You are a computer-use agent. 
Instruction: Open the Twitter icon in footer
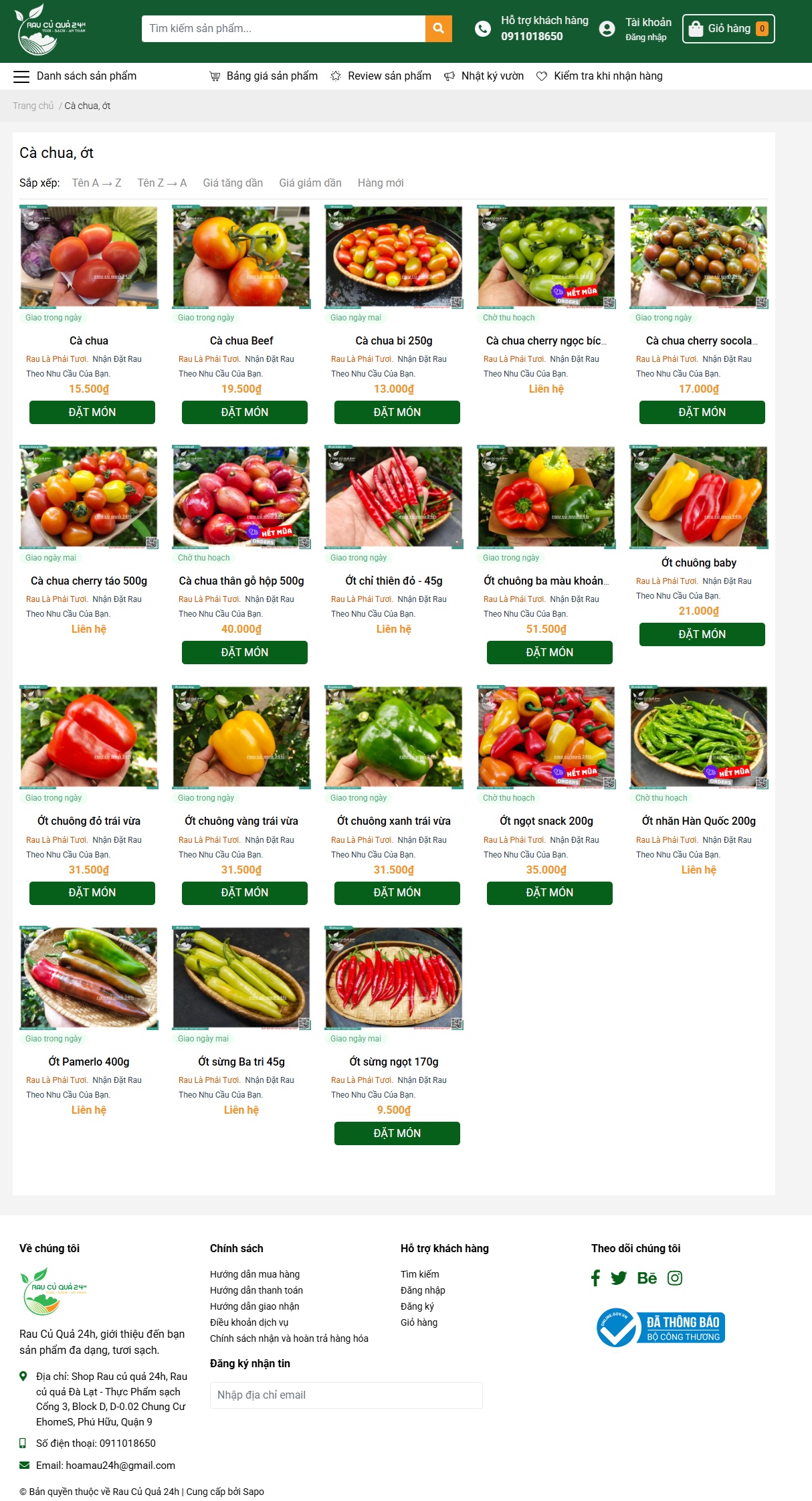[x=619, y=1278]
